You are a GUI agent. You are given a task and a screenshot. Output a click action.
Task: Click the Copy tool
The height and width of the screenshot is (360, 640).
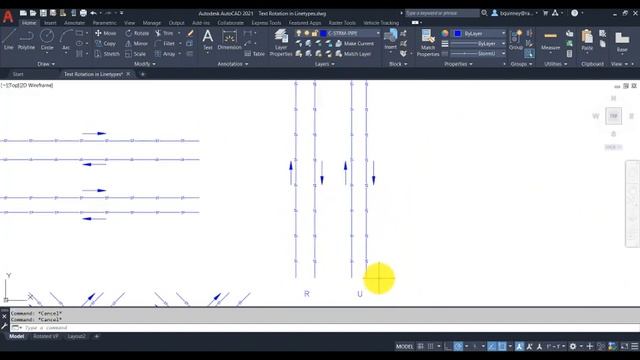click(105, 43)
